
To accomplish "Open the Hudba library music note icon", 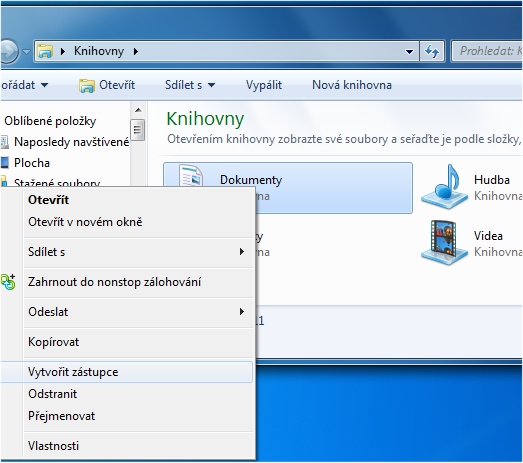I will point(444,187).
